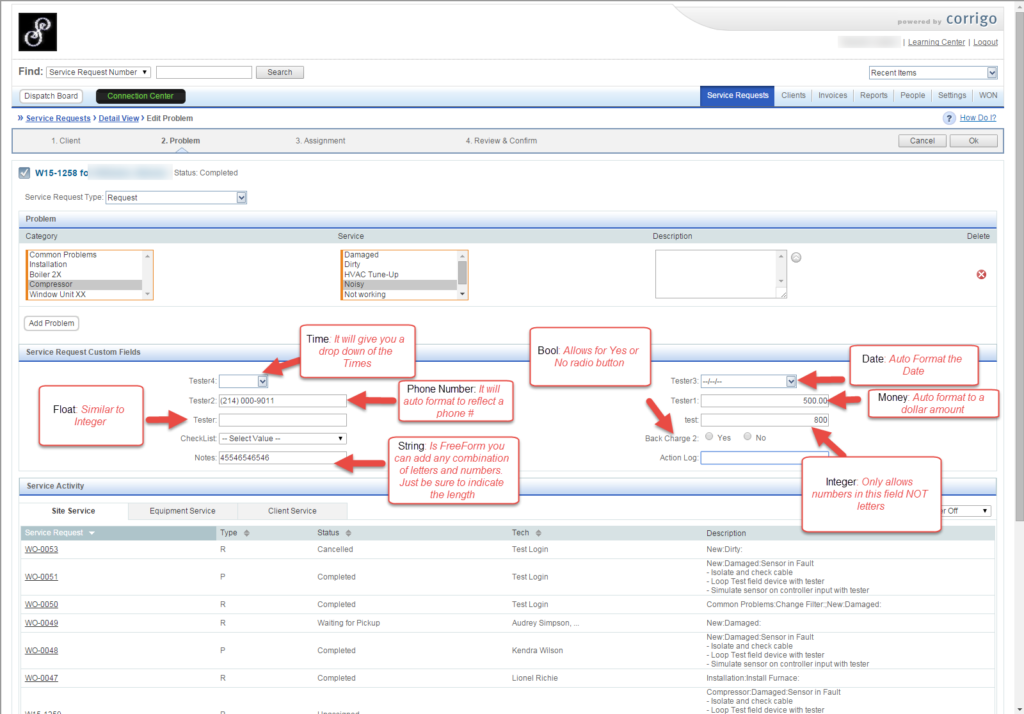Screen dimensions: 1024x714
Task: Switch to the WON tab
Action: click(x=987, y=95)
